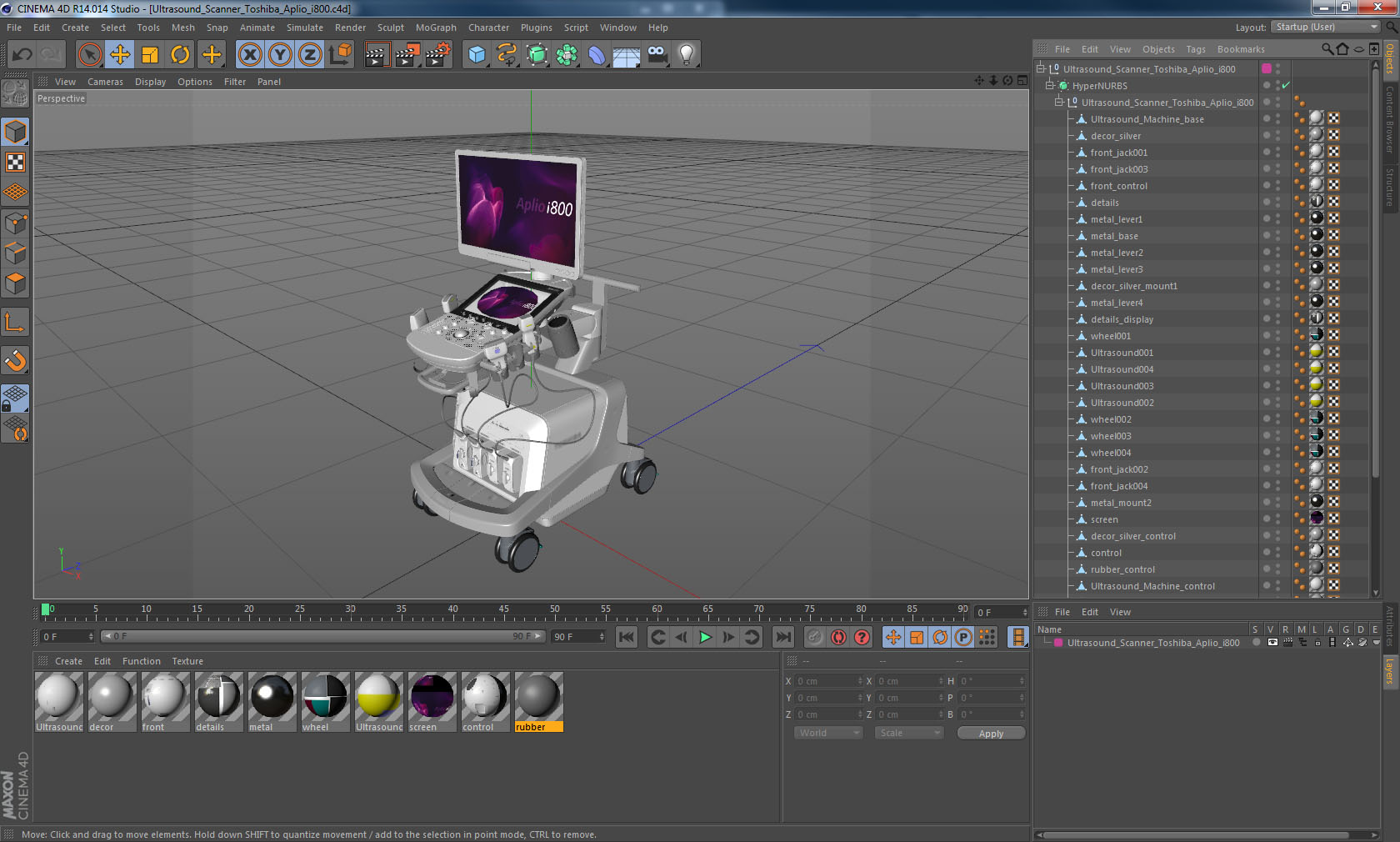The image size is (1400, 842).
Task: Add a camera object
Action: (657, 55)
